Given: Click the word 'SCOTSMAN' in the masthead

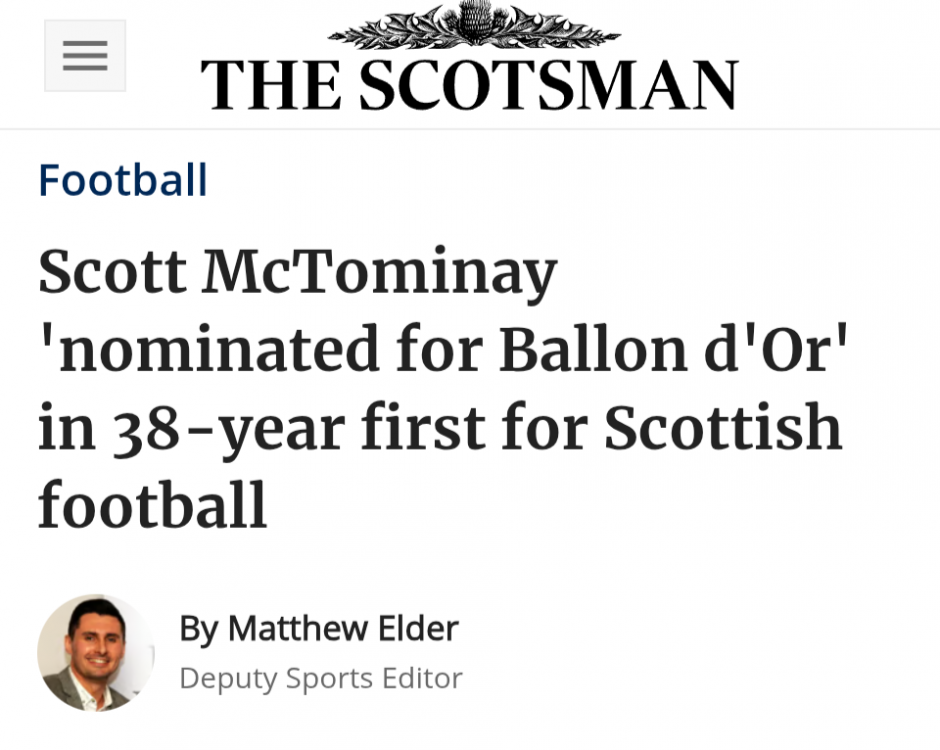Looking at the screenshot, I should (548, 86).
